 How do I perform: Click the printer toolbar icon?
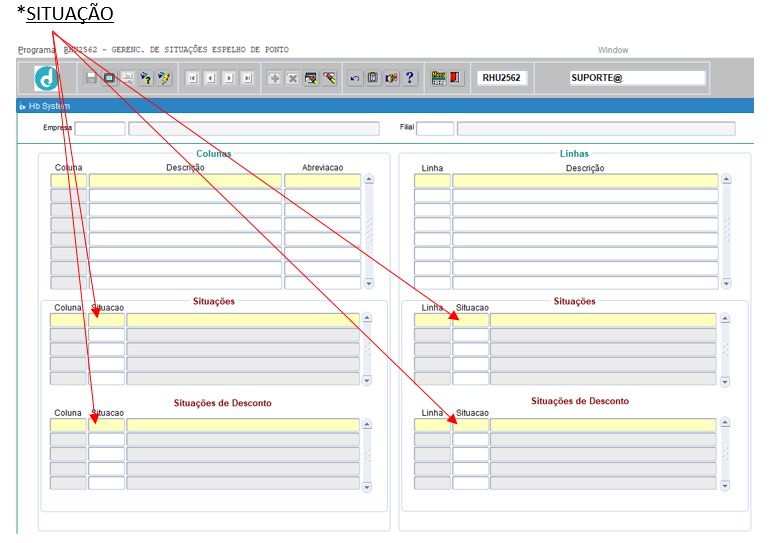coord(128,78)
